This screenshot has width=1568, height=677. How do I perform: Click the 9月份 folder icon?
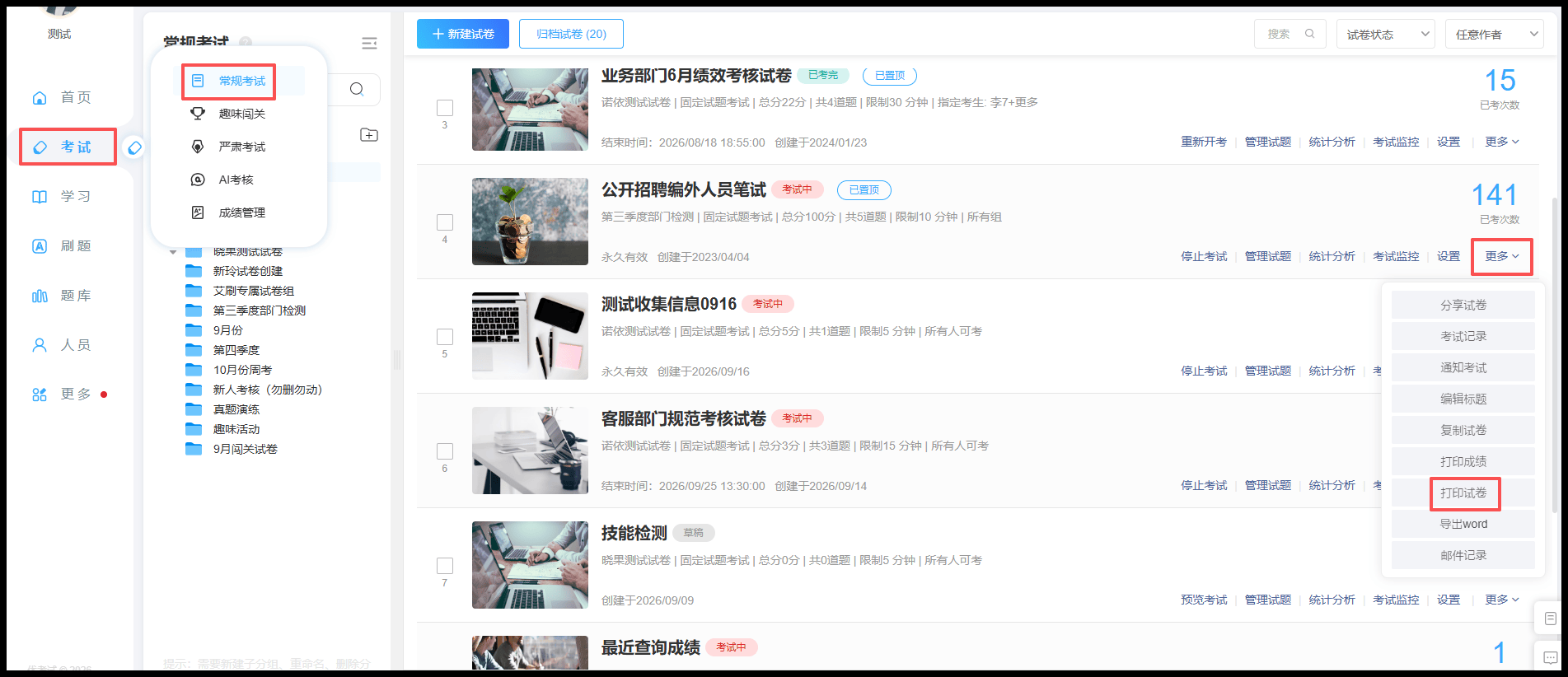pos(194,330)
